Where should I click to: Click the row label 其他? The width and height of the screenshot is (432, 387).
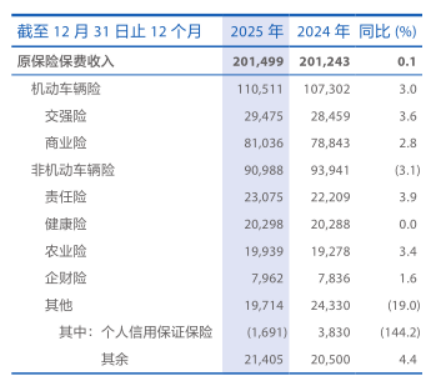click(x=59, y=305)
